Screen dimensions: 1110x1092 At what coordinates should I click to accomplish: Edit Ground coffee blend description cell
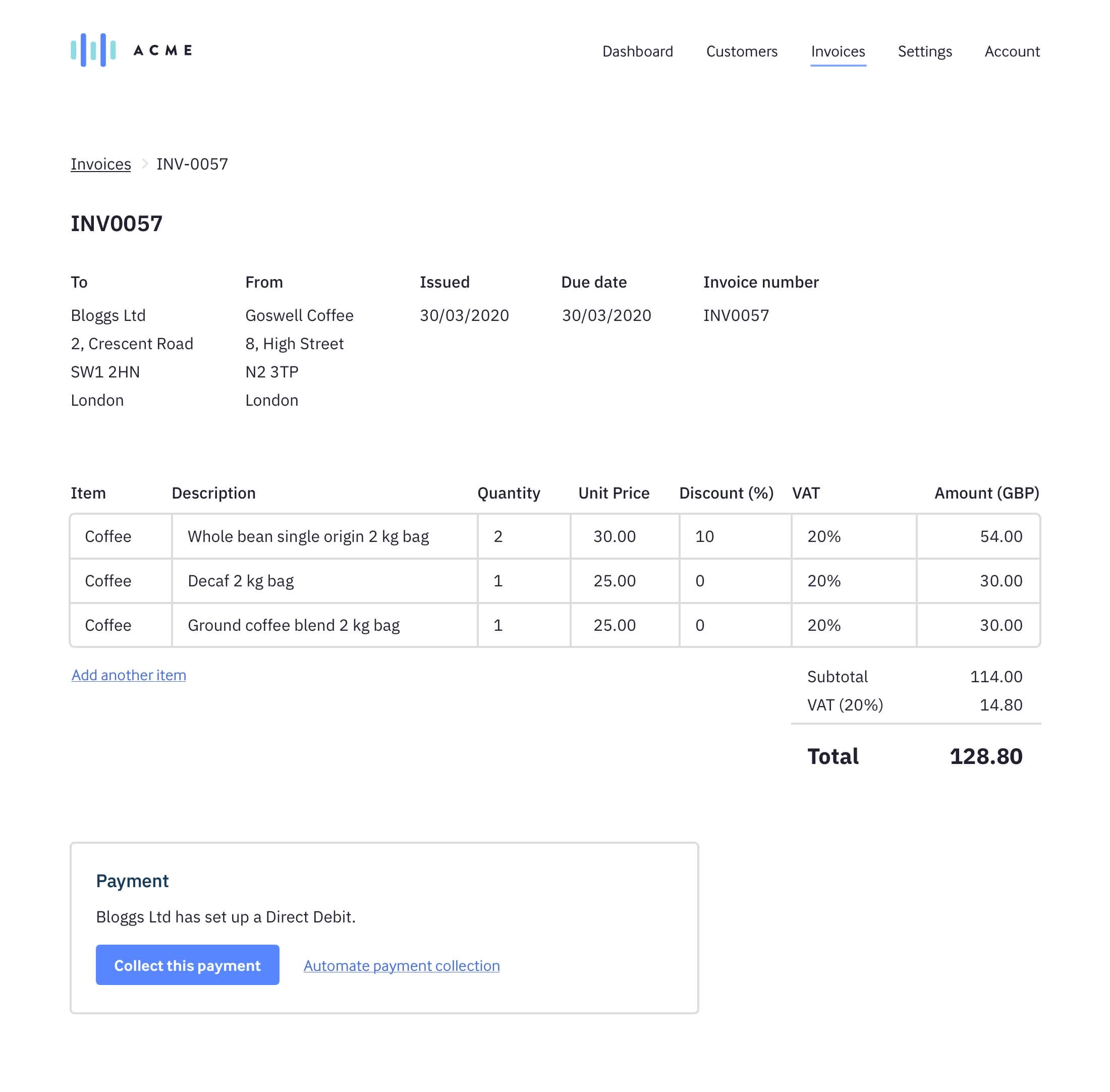pos(324,625)
